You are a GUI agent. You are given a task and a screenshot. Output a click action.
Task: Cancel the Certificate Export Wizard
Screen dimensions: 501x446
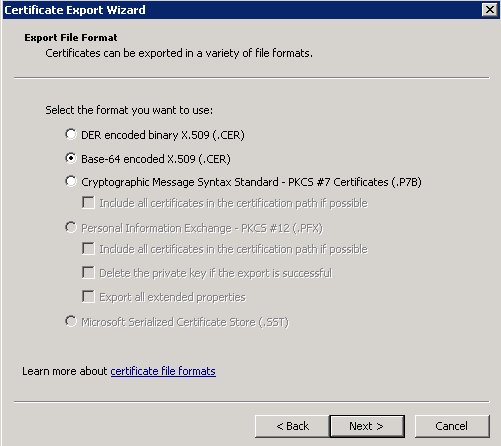(x=452, y=426)
